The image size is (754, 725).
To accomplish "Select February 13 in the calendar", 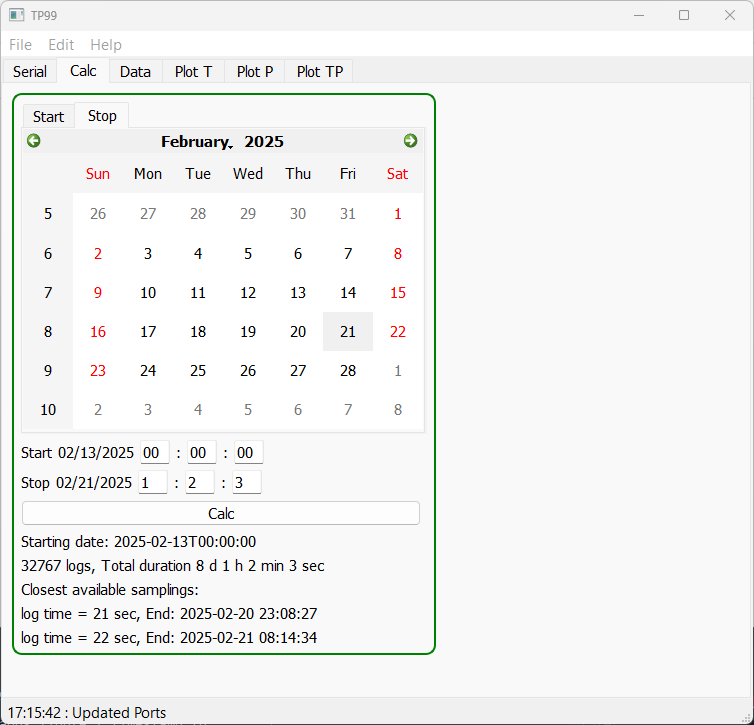I will pyautogui.click(x=298, y=292).
